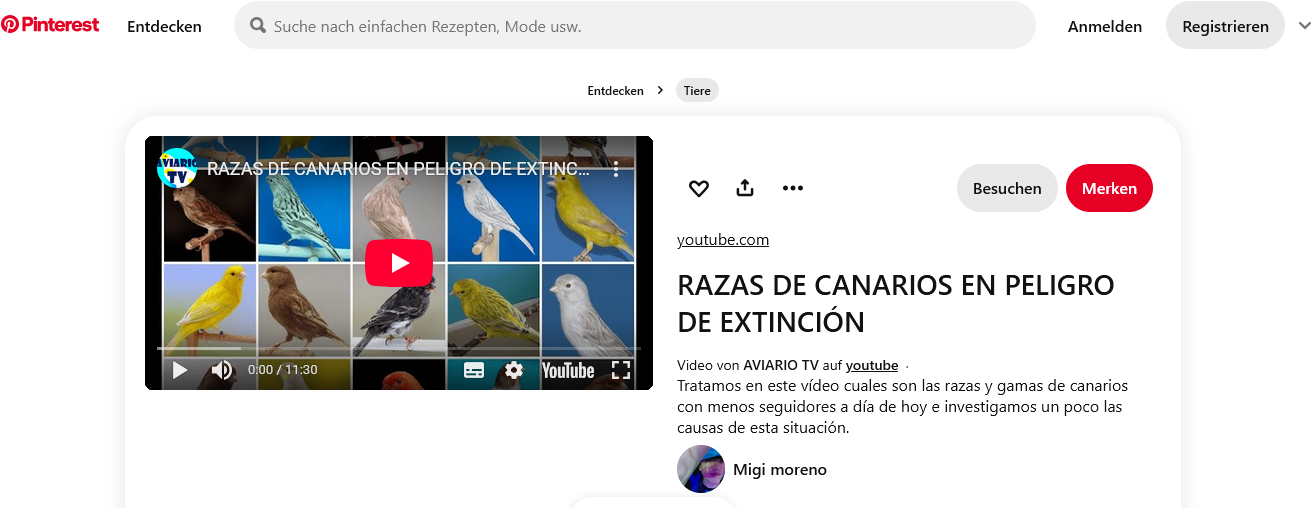Click the pin title RAZAS DE CANARIOS

tap(895, 303)
